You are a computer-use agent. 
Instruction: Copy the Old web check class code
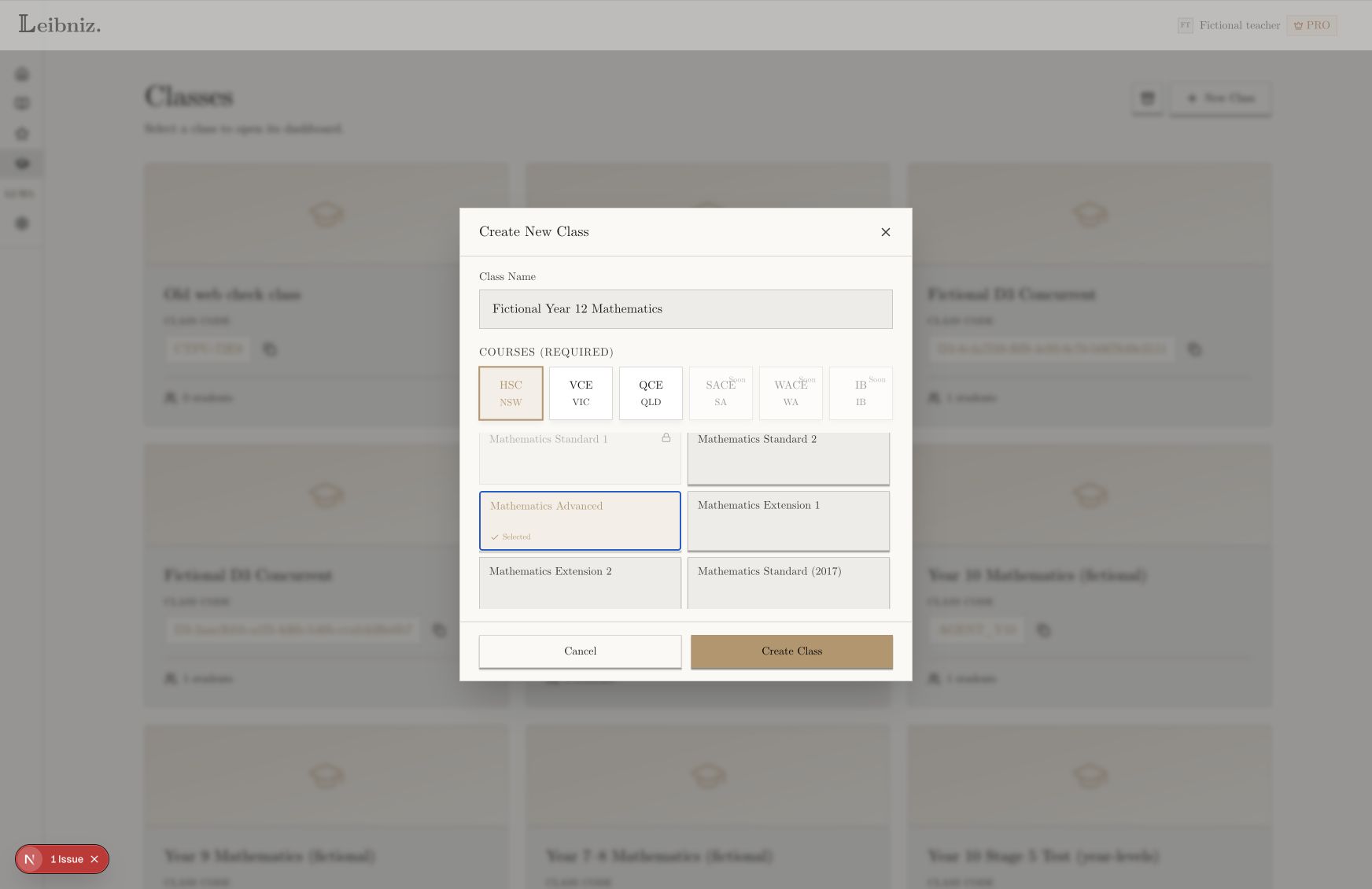click(x=270, y=349)
